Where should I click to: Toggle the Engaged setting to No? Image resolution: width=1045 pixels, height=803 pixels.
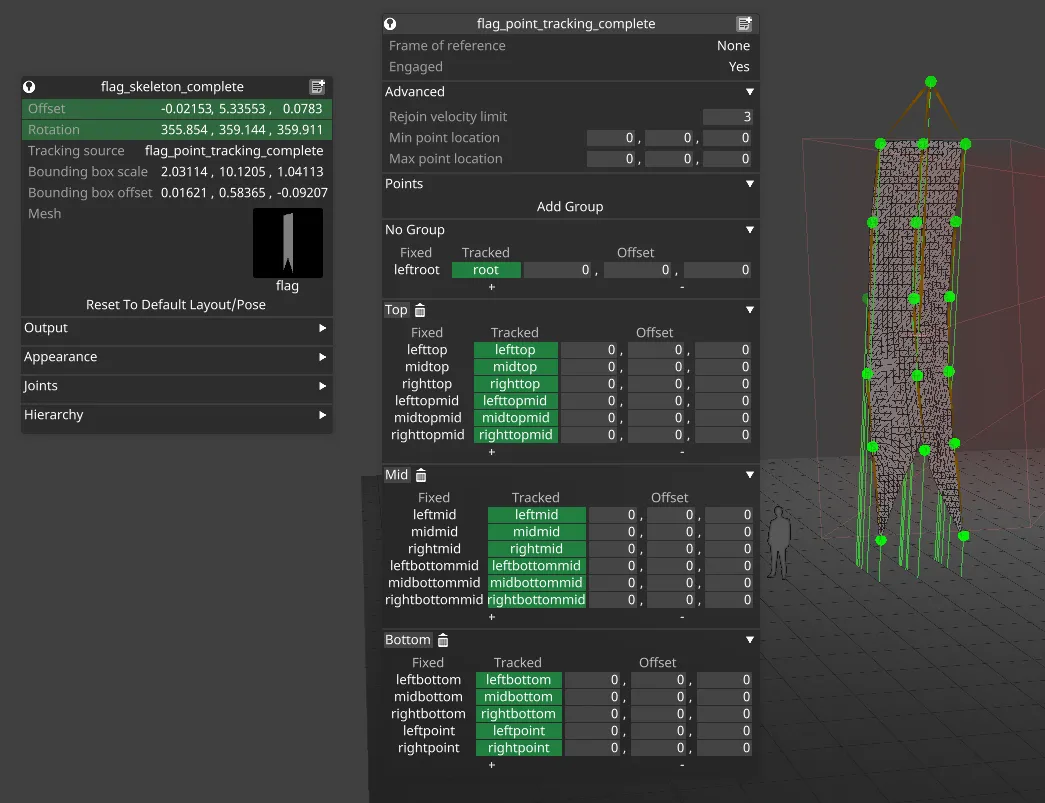(739, 66)
